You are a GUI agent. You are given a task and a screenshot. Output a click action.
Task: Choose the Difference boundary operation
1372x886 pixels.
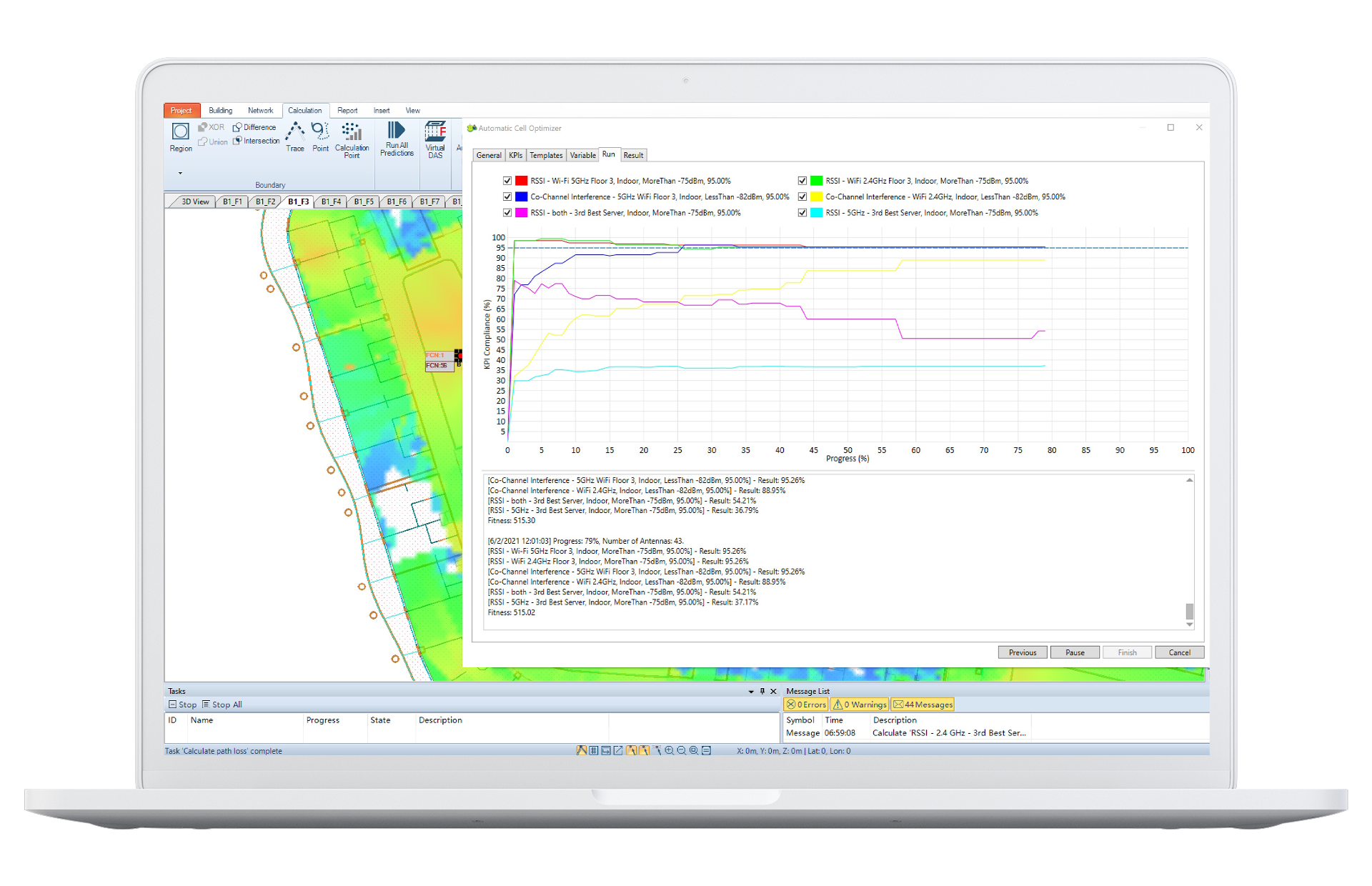click(254, 127)
